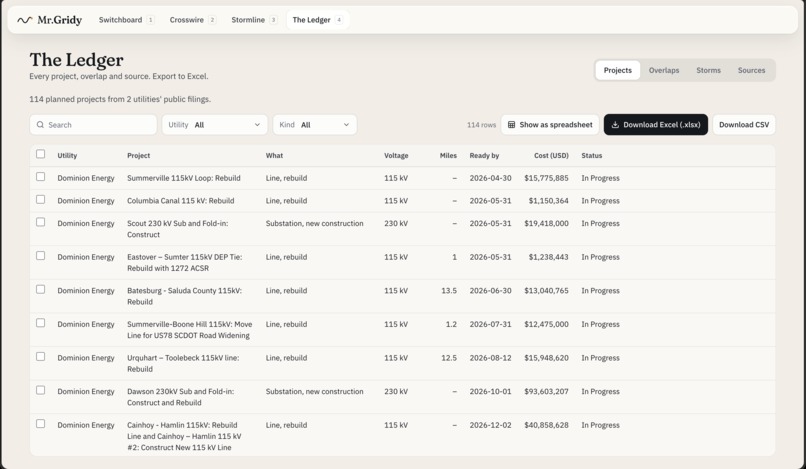Click the miles value 13.5
This screenshot has width=806, height=469.
449,291
